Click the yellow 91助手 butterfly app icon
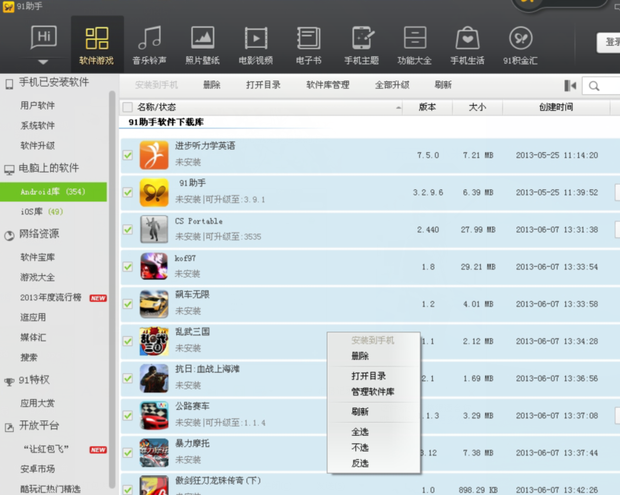The image size is (620, 495). coord(154,193)
